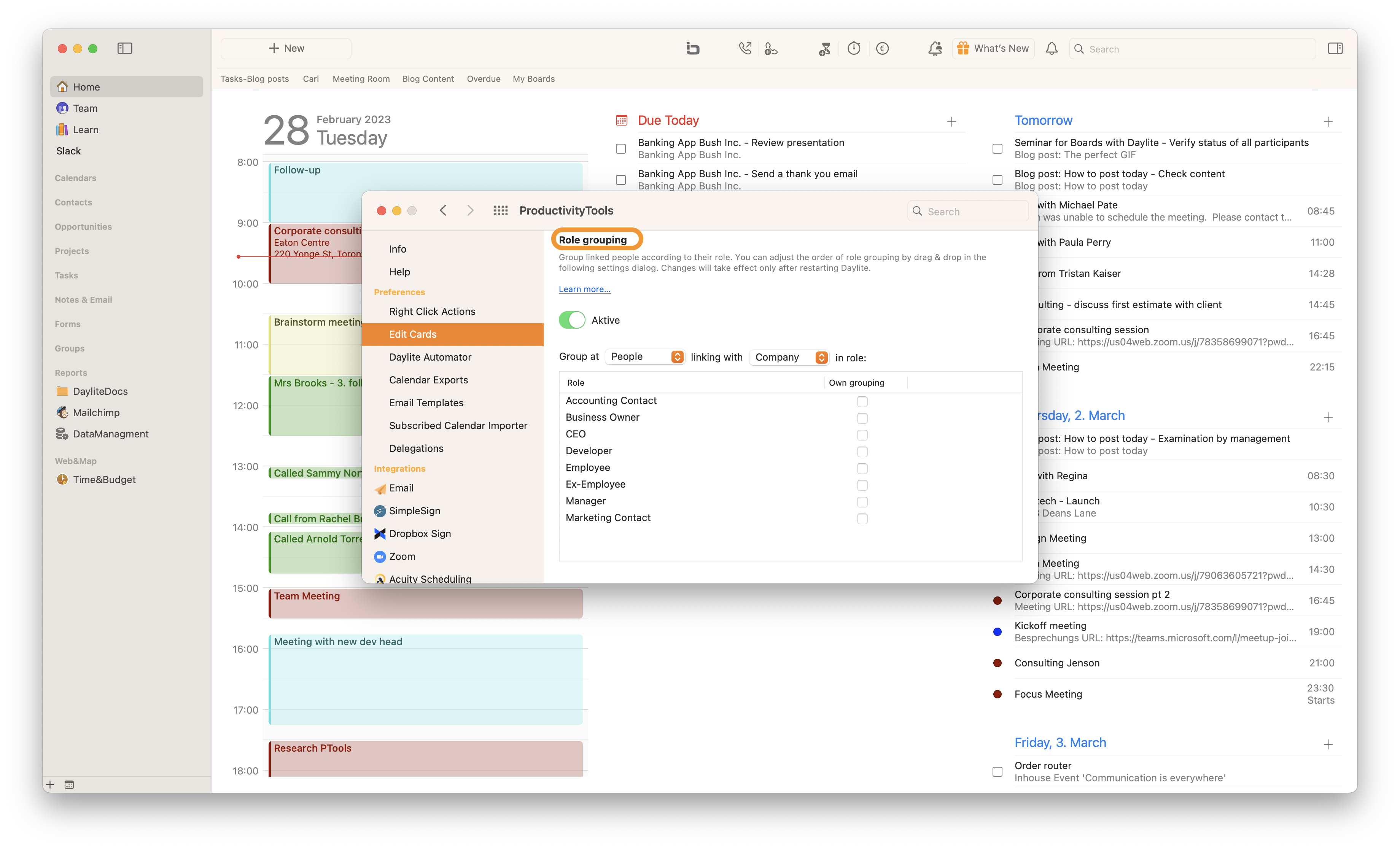Check own grouping for Marketing Contact
1400x849 pixels.
[862, 519]
